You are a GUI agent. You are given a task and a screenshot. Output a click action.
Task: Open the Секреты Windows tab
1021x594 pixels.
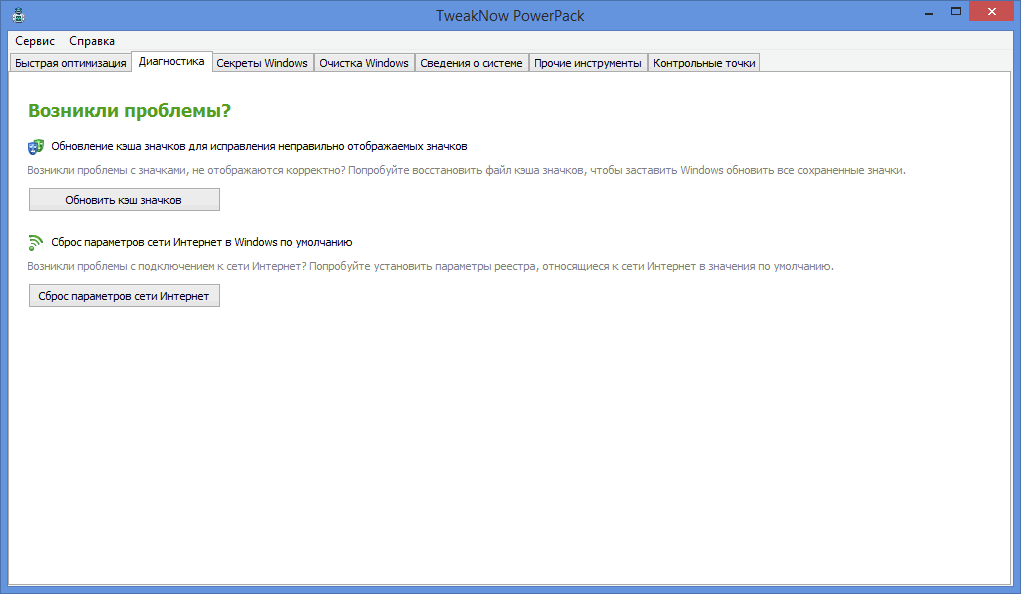click(x=262, y=63)
